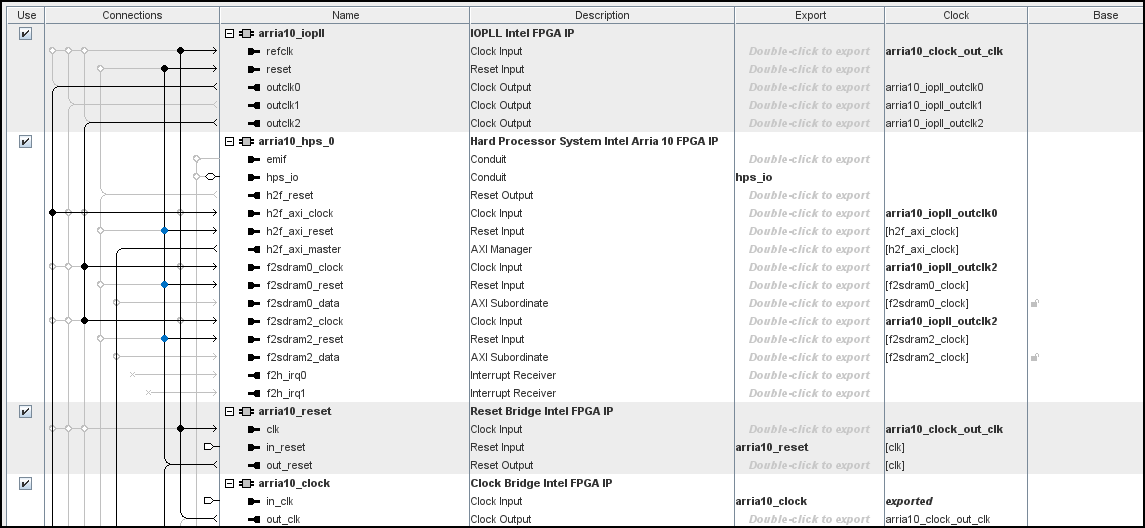Viewport: 1145px width, 528px height.
Task: Collapse the arria10_reset component tree
Action: point(229,412)
